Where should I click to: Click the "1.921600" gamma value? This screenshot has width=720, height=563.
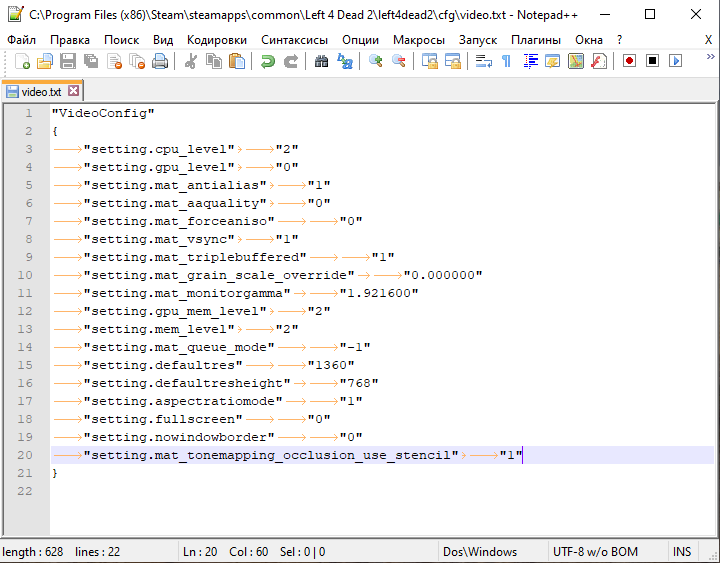[x=379, y=293]
